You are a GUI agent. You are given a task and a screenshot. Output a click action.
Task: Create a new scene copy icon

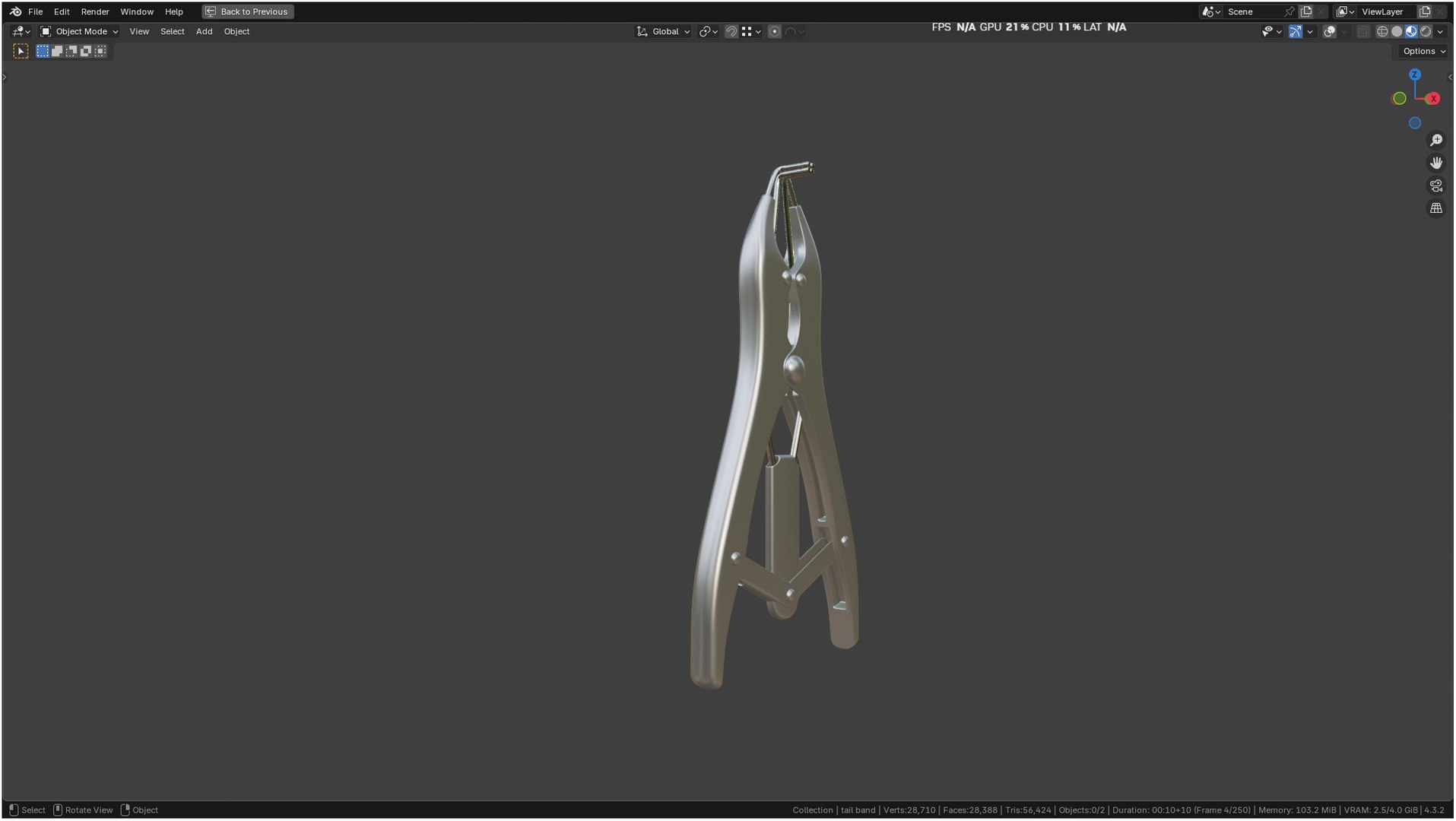(1306, 11)
